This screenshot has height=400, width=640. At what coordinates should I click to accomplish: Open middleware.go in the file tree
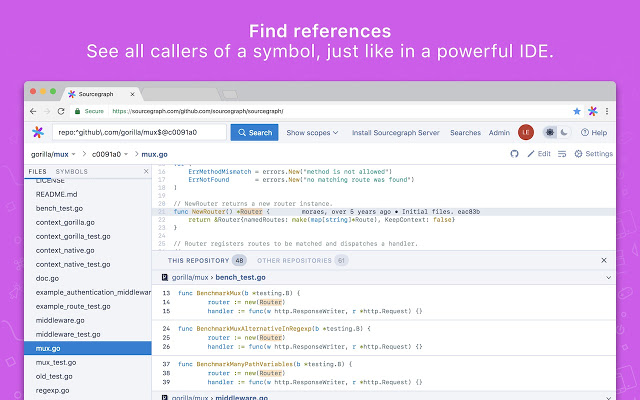pos(60,320)
